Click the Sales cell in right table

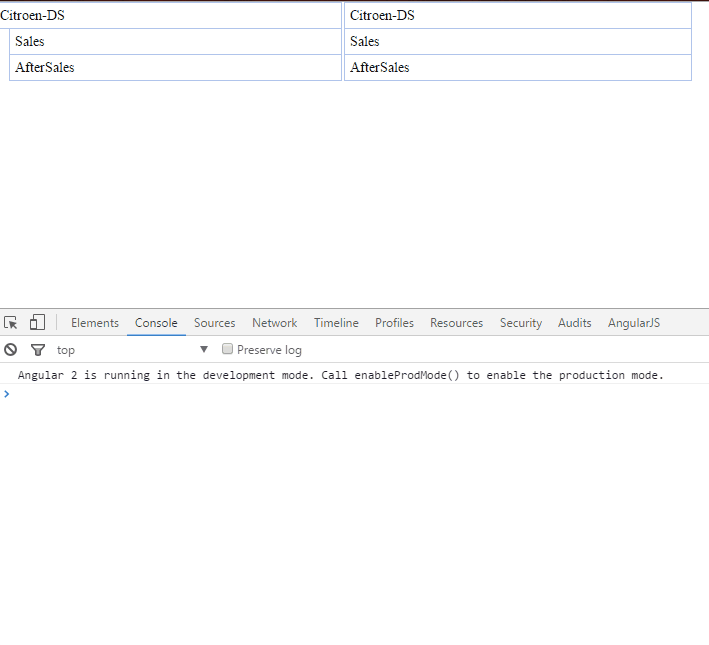tap(518, 42)
